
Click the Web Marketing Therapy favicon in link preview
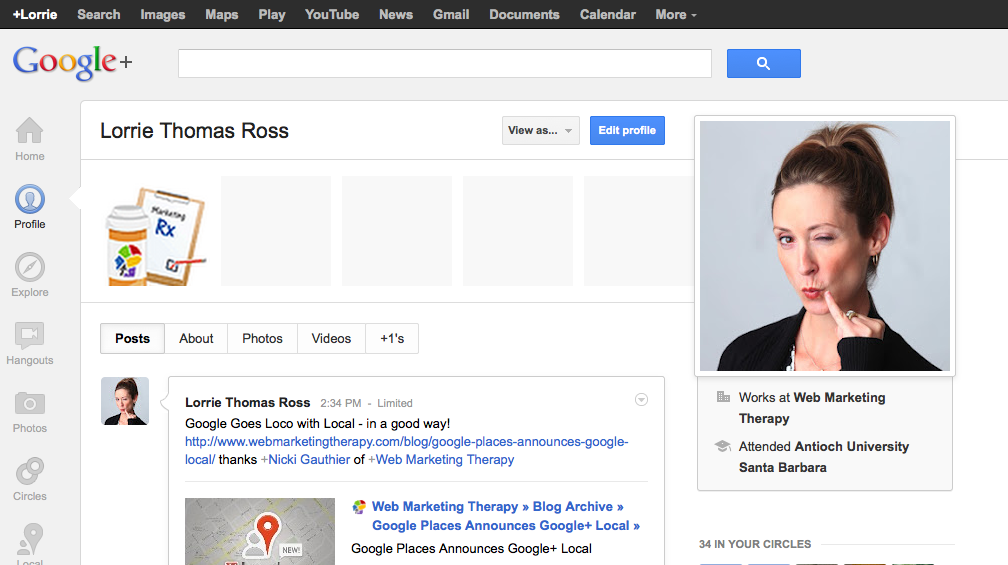pyautogui.click(x=359, y=507)
